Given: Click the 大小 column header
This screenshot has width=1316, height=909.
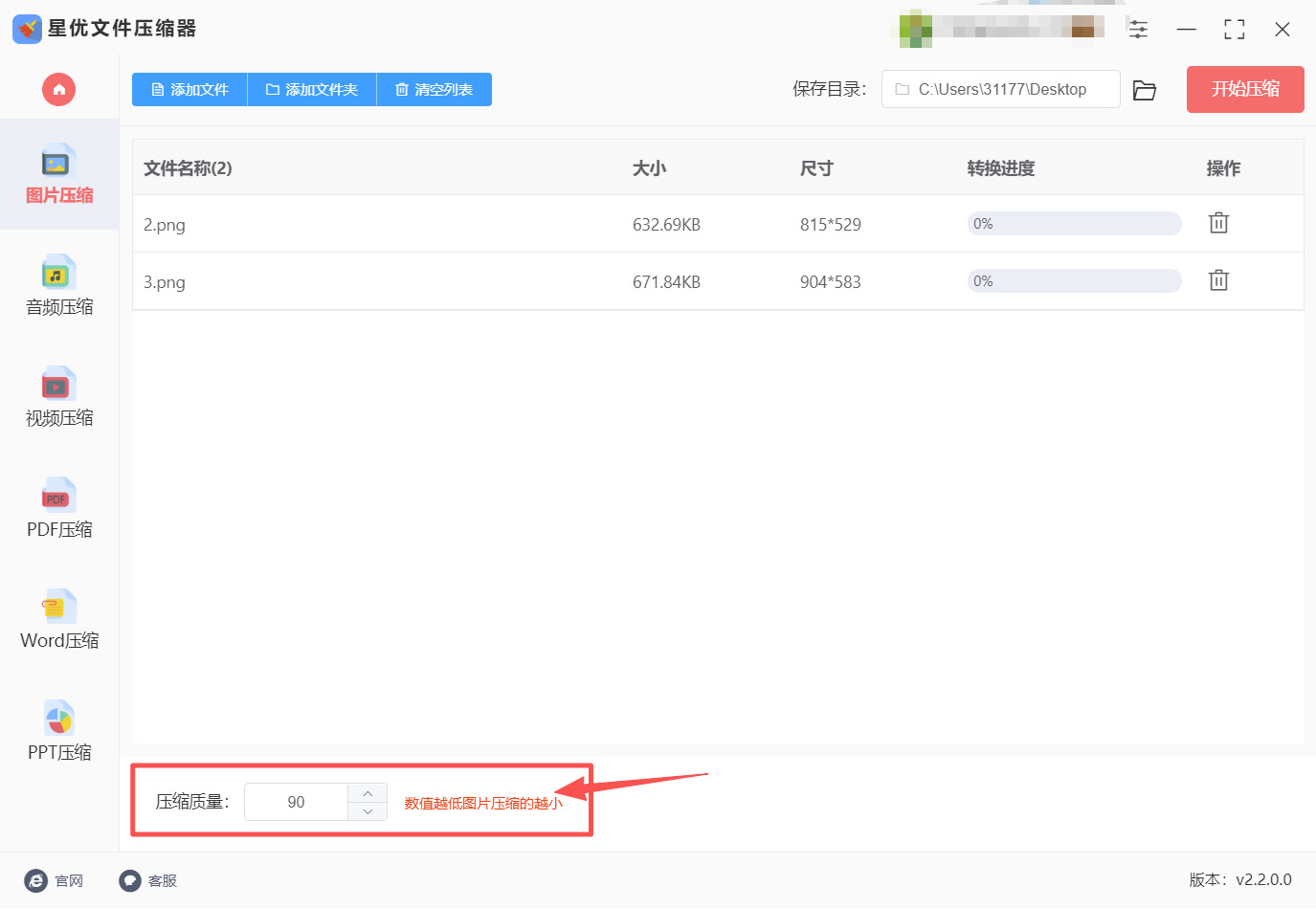Looking at the screenshot, I should click(649, 168).
